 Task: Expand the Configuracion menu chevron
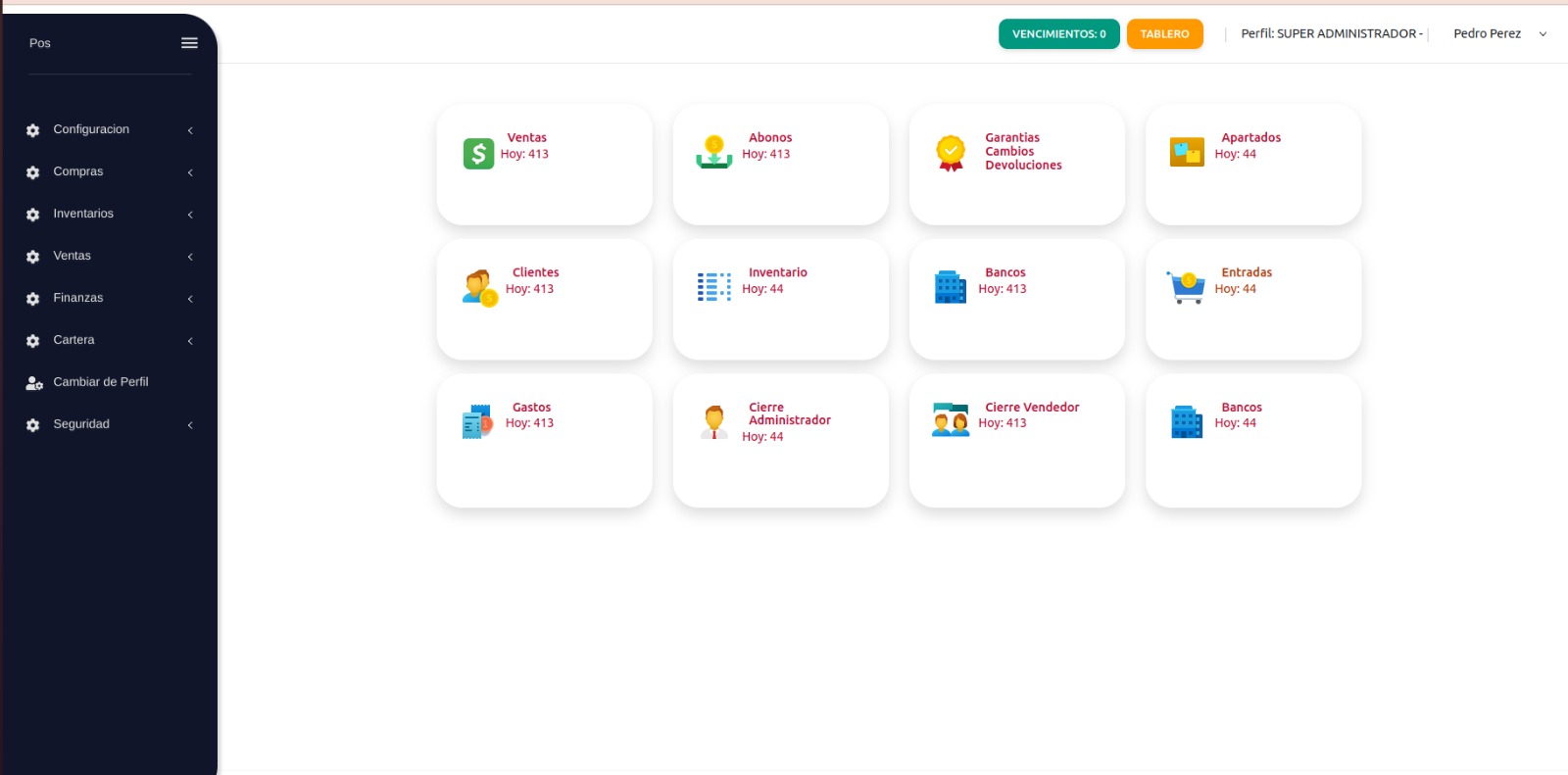[x=190, y=130]
